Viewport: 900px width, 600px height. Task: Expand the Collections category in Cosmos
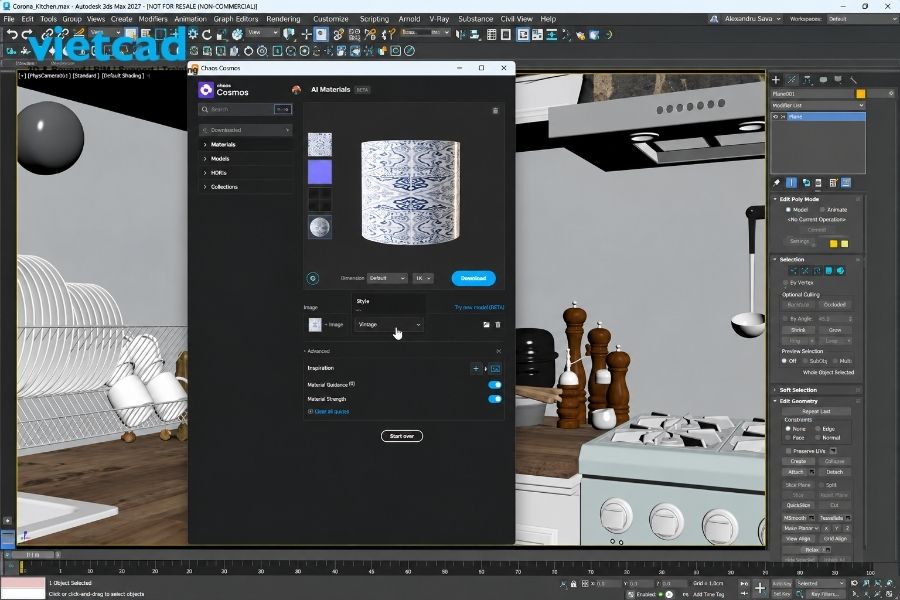pyautogui.click(x=246, y=187)
